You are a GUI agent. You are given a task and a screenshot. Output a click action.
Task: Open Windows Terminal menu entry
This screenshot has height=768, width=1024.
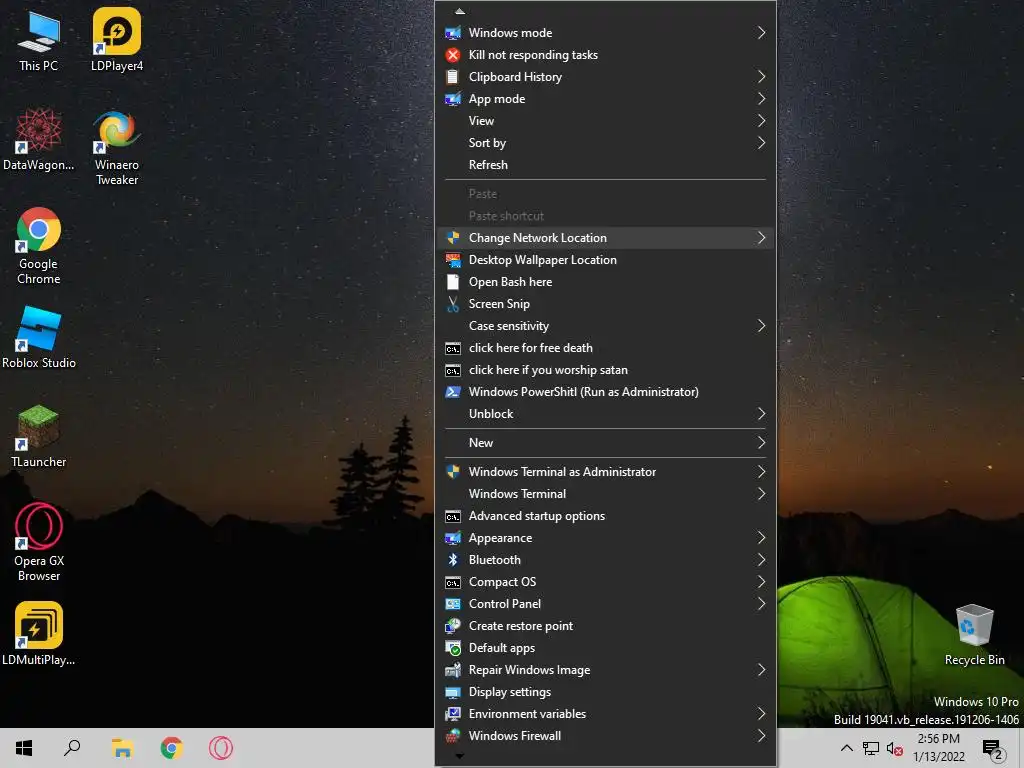(605, 494)
